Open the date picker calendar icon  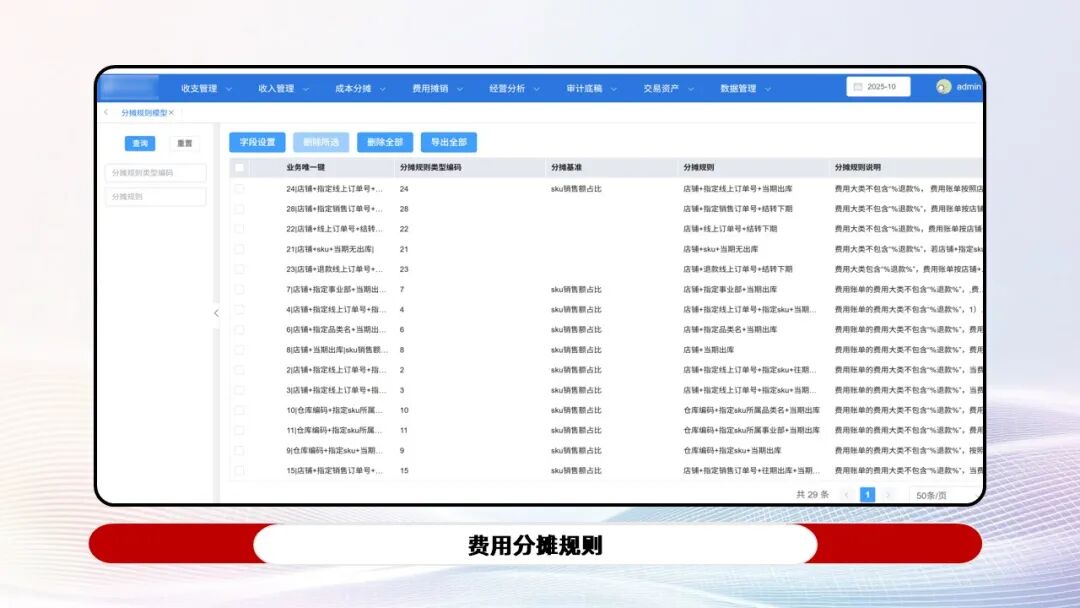(858, 88)
